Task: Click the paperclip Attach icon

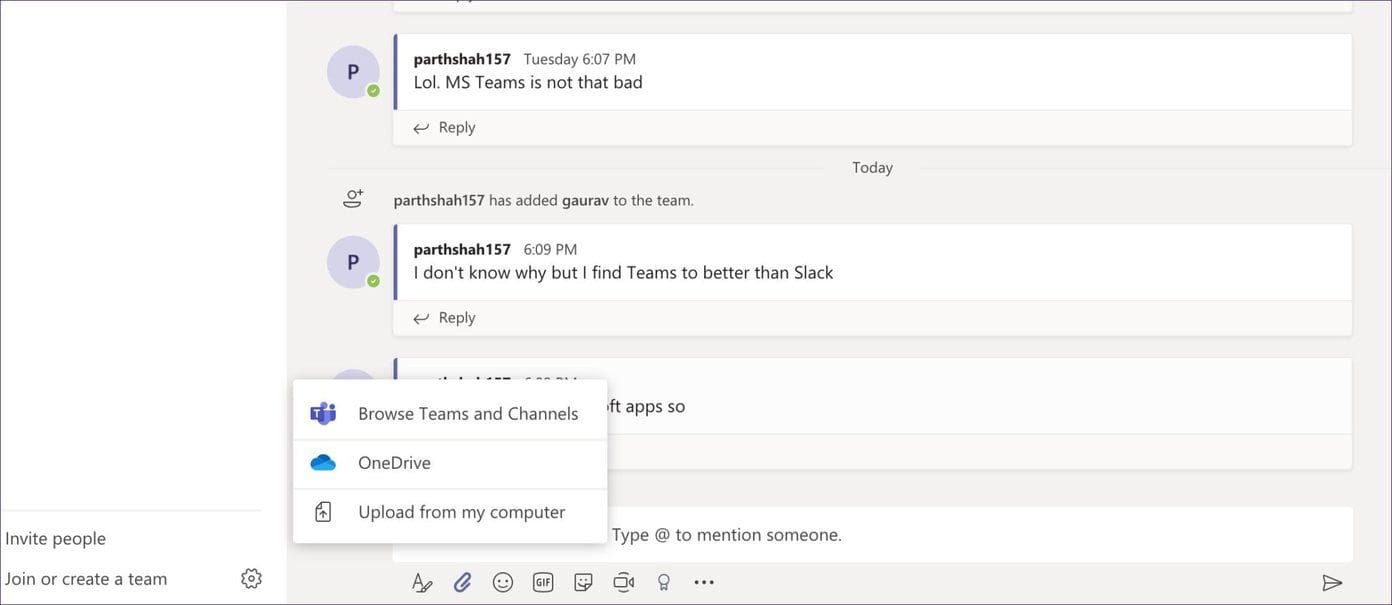Action: [x=462, y=582]
